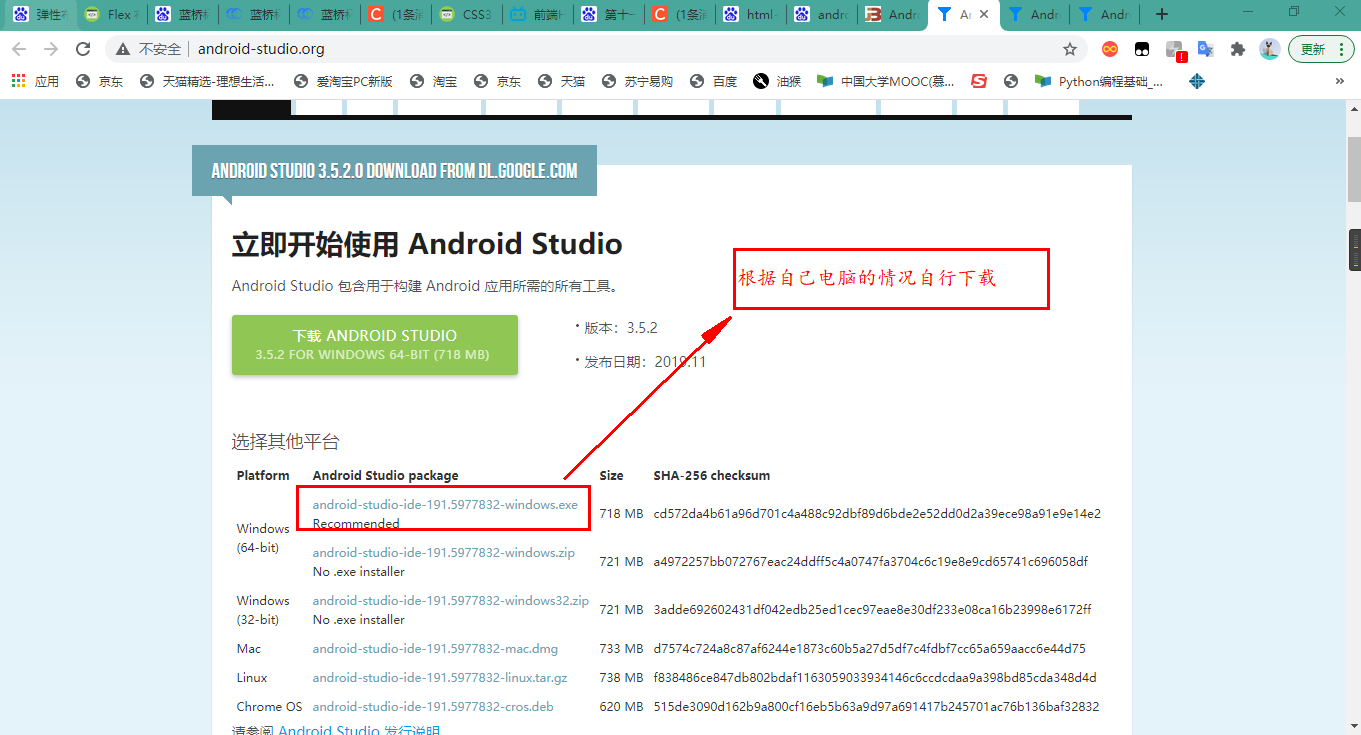This screenshot has height=735, width=1361.
Task: Click the checksum starting with cd572da4
Action: (877, 514)
